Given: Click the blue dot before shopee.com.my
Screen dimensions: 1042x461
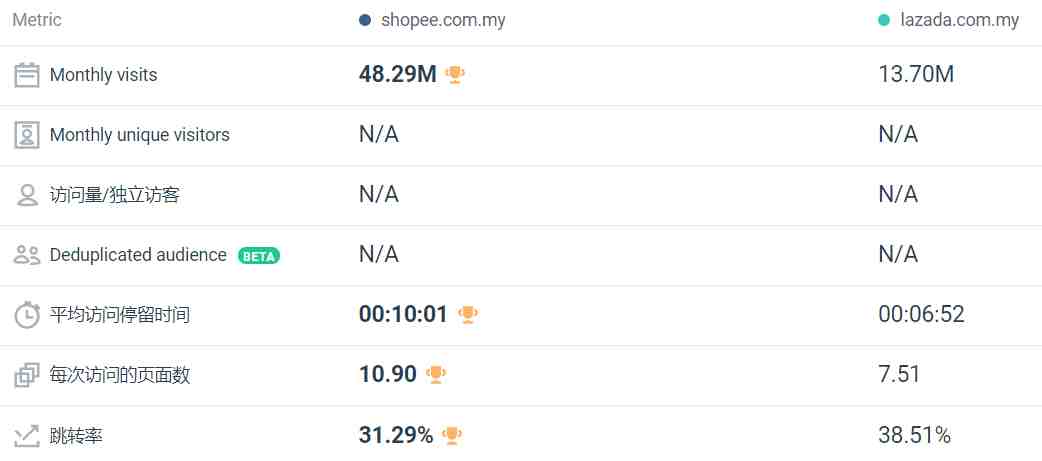Looking at the screenshot, I should pos(364,20).
